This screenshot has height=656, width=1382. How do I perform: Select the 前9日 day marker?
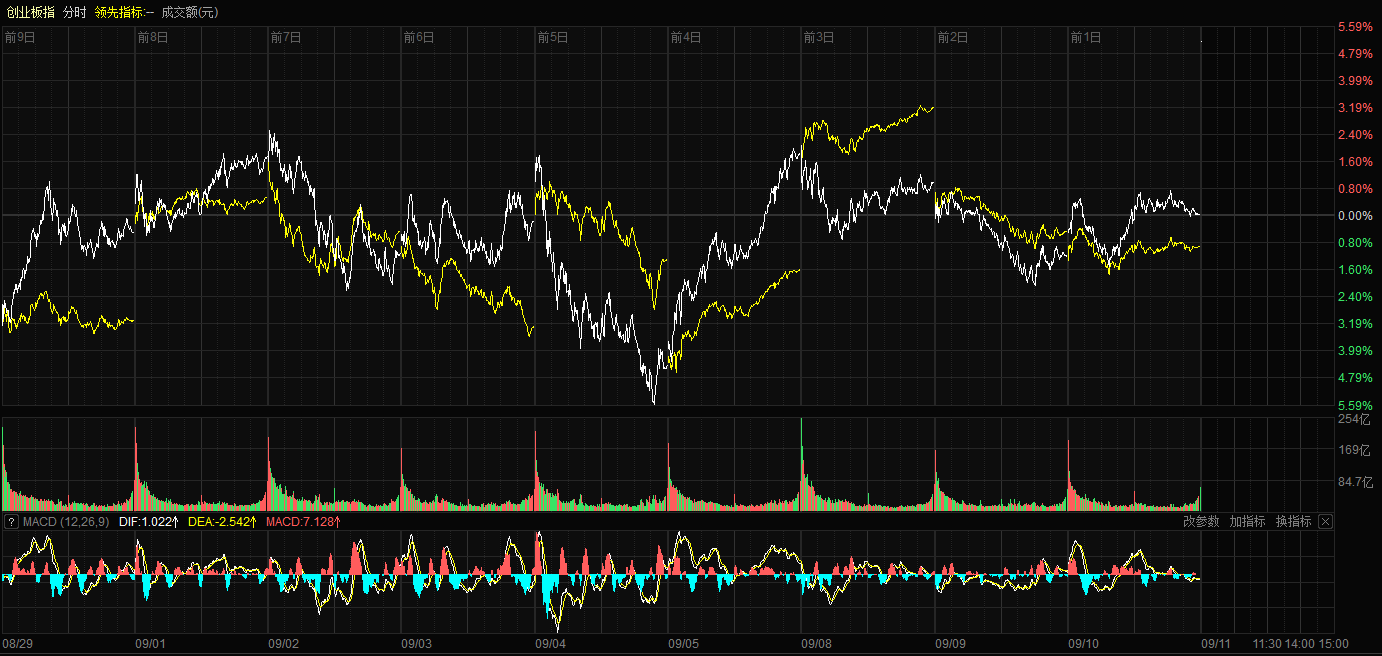(20, 37)
